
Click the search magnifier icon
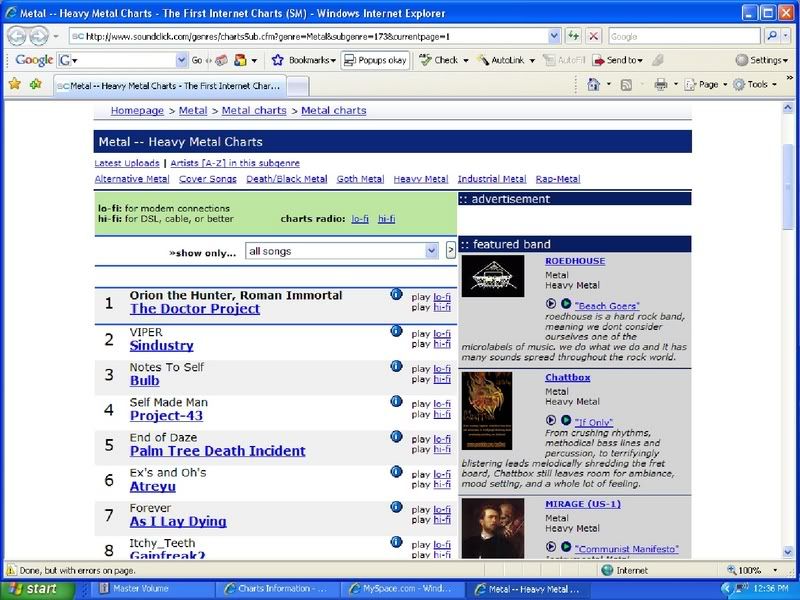click(772, 36)
